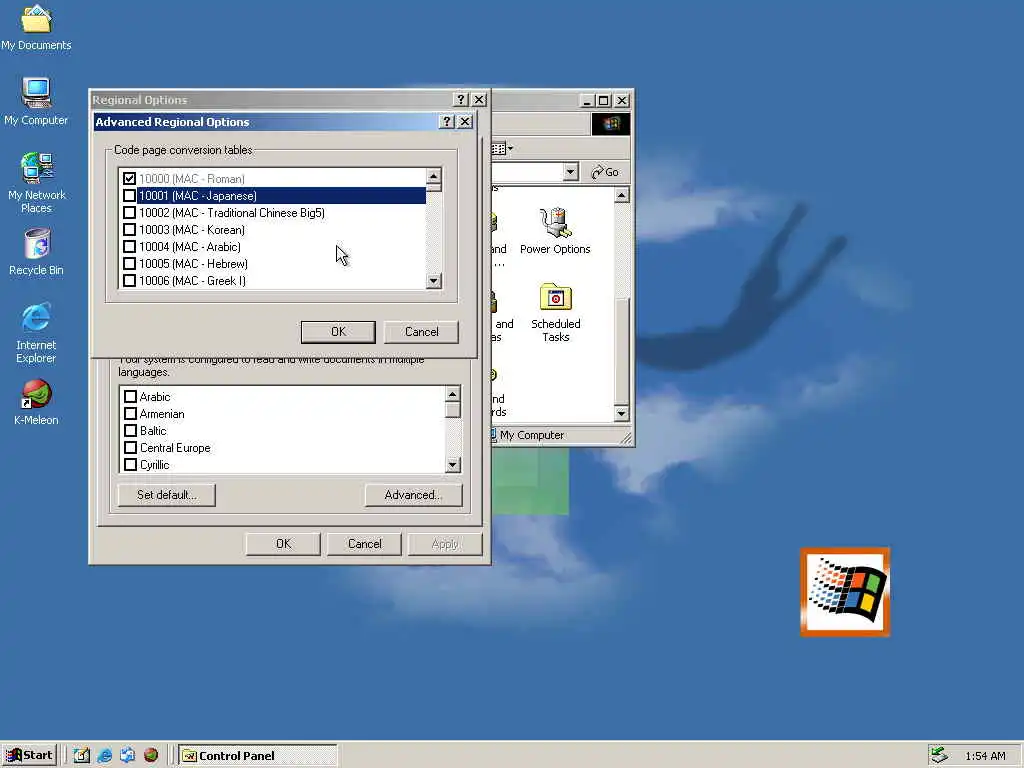1024x768 pixels.
Task: Click the Windows flag logo on the desktop
Action: [845, 592]
